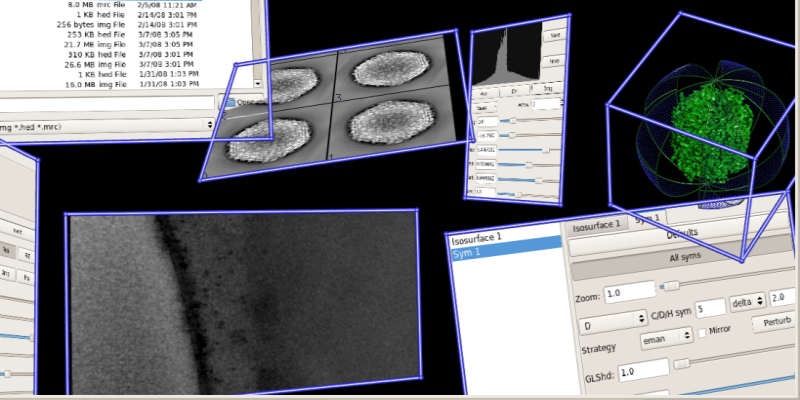This screenshot has height=400, width=800.
Task: Click the Save button beside the histogram
Action: click(x=555, y=36)
